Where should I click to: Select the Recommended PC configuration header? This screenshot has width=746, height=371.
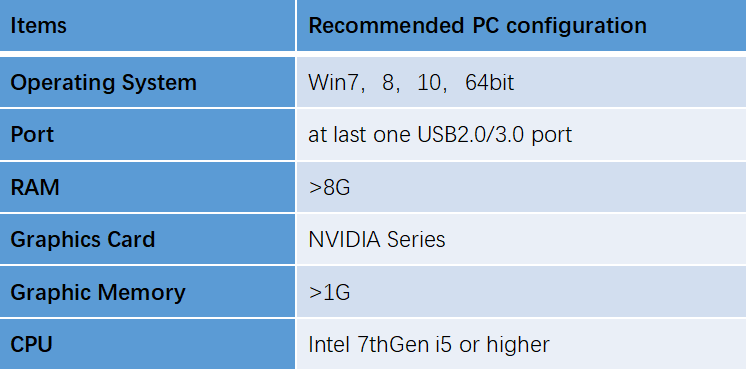click(x=521, y=25)
